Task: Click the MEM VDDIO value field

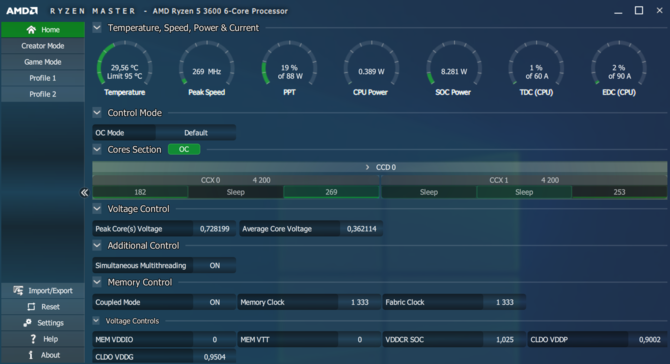Action: tap(215, 340)
